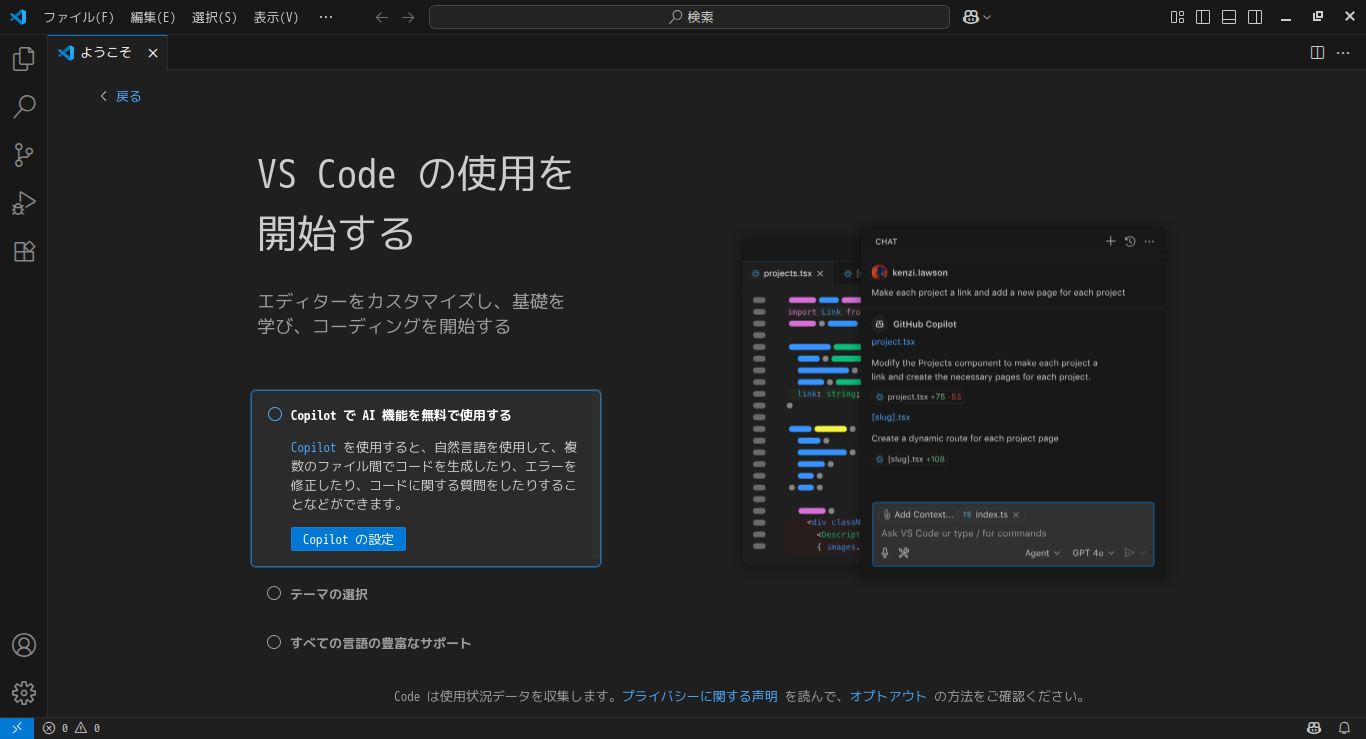The image size is (1366, 739).
Task: Click the Copilot の設定 button
Action: click(348, 539)
